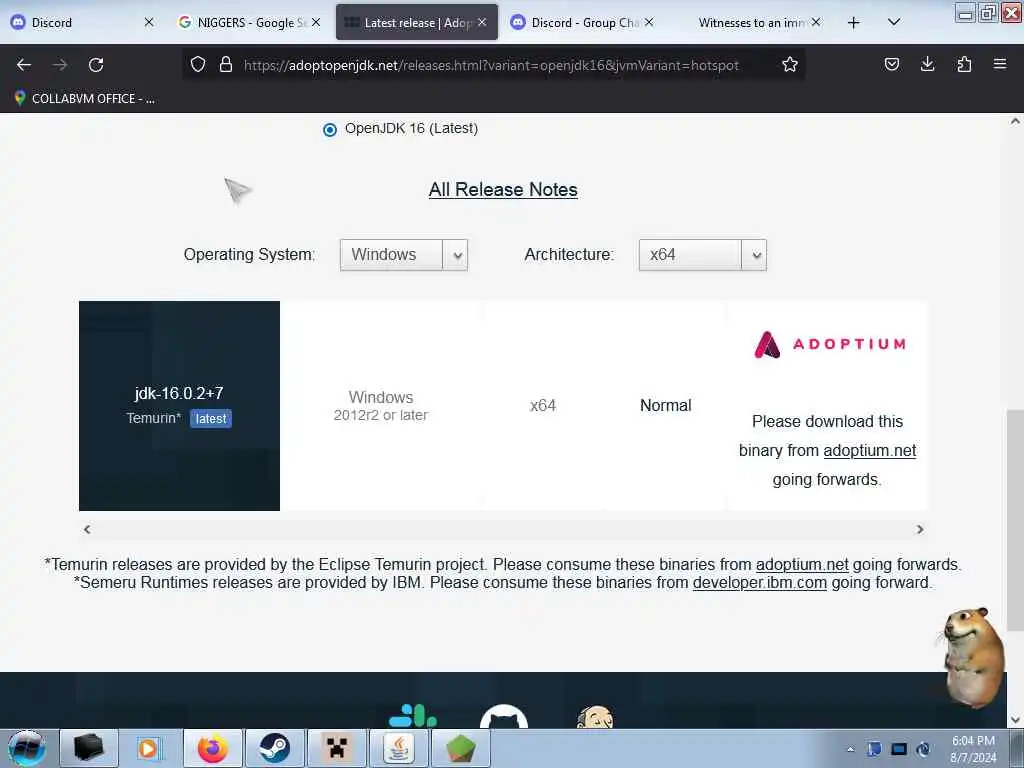Reload the current page
The image size is (1024, 768).
[x=96, y=65]
